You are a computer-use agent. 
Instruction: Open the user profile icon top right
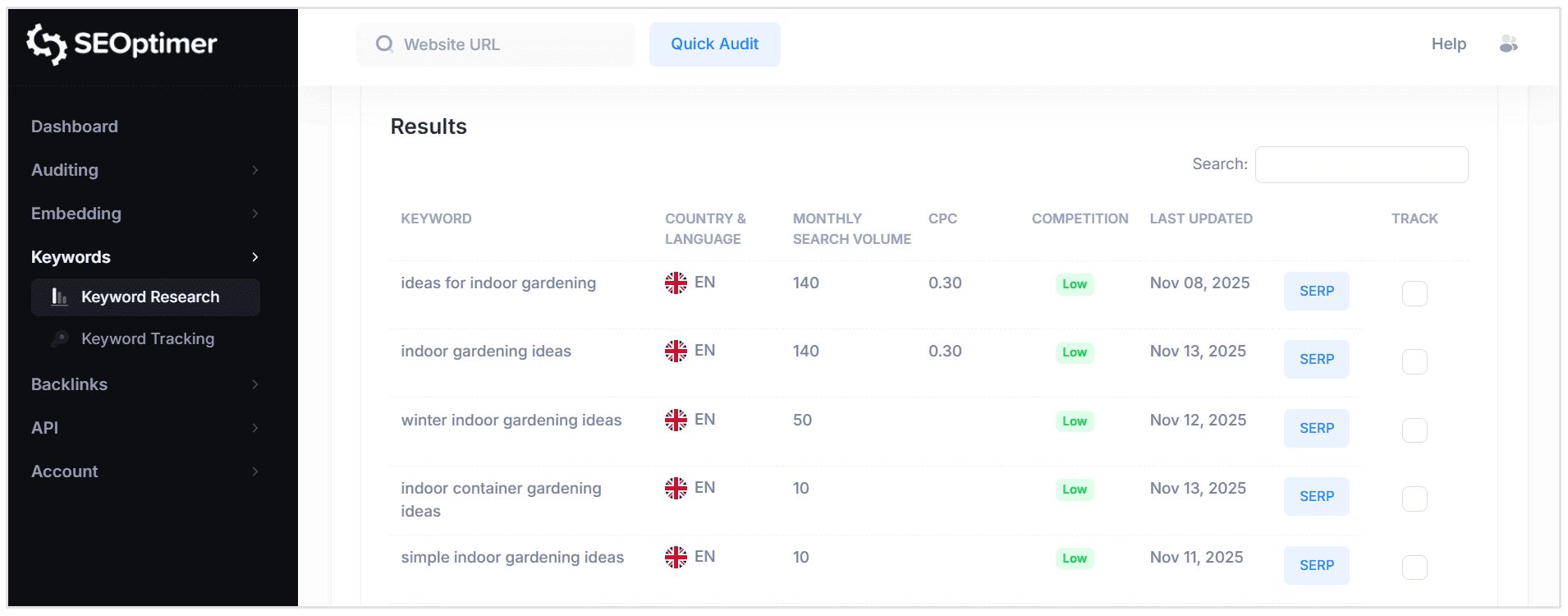pyautogui.click(x=1509, y=44)
